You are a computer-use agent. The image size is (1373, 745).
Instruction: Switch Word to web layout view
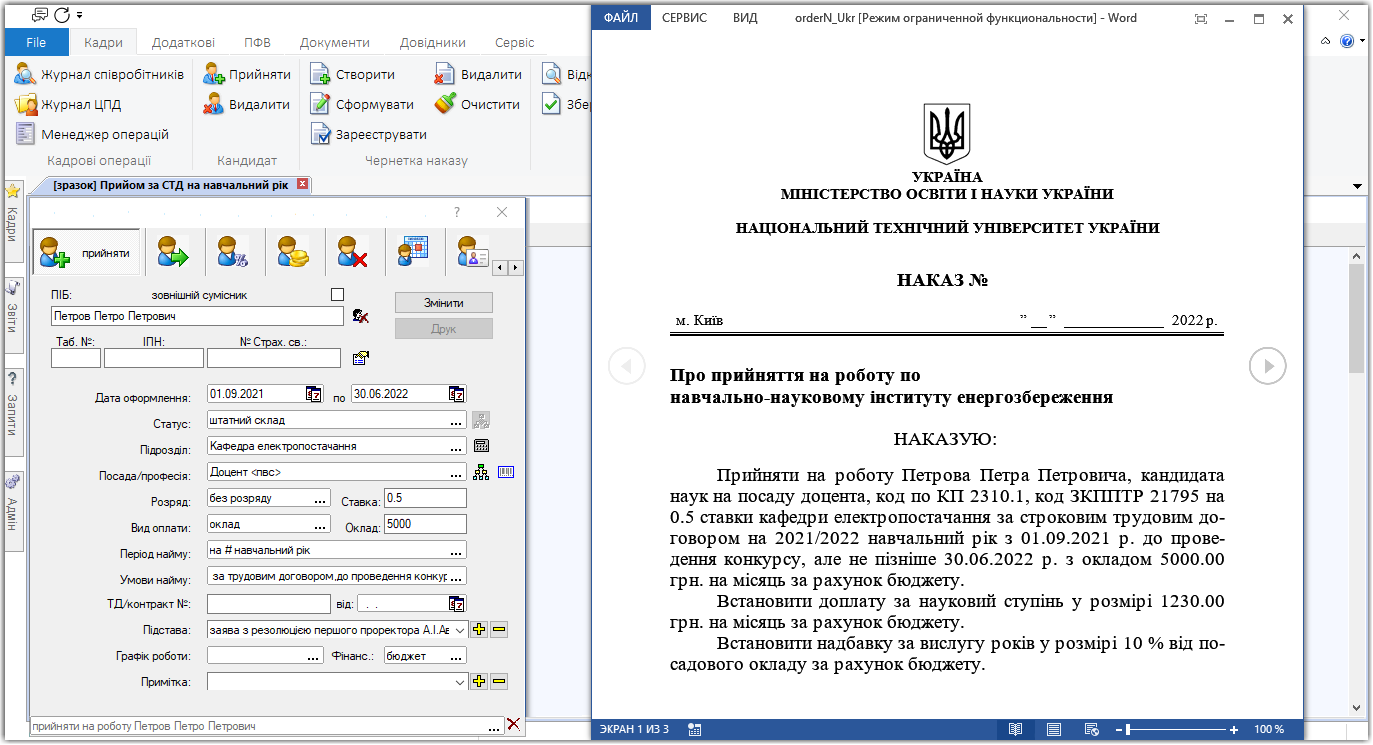[1091, 730]
